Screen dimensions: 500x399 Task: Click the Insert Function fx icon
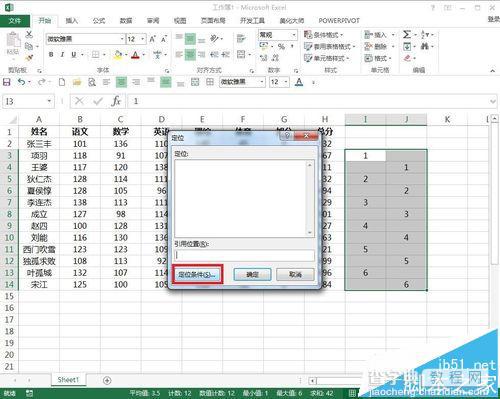pyautogui.click(x=116, y=101)
